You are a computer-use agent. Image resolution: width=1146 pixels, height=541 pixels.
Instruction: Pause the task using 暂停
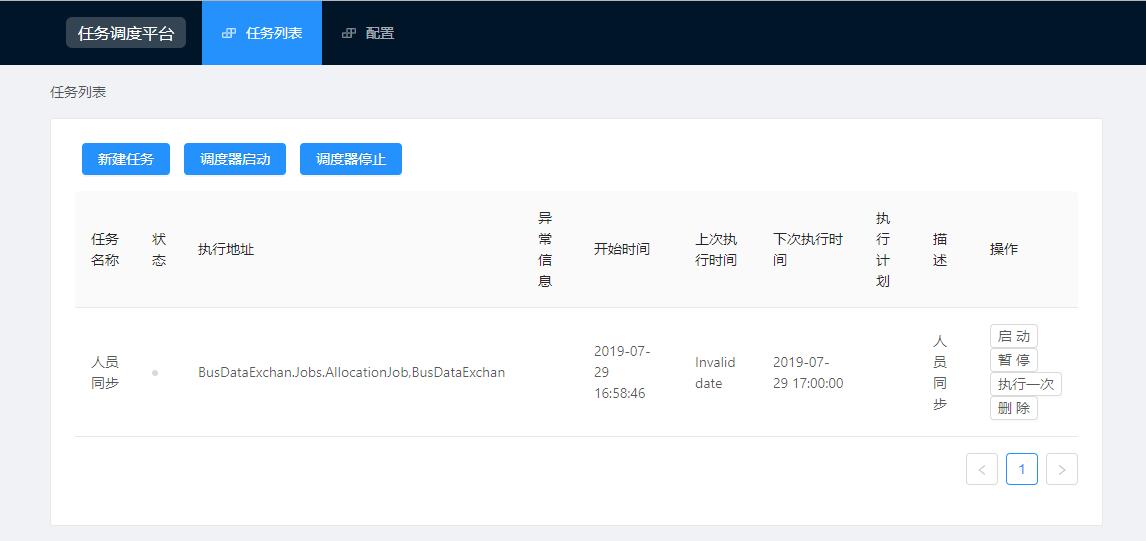click(x=1013, y=360)
